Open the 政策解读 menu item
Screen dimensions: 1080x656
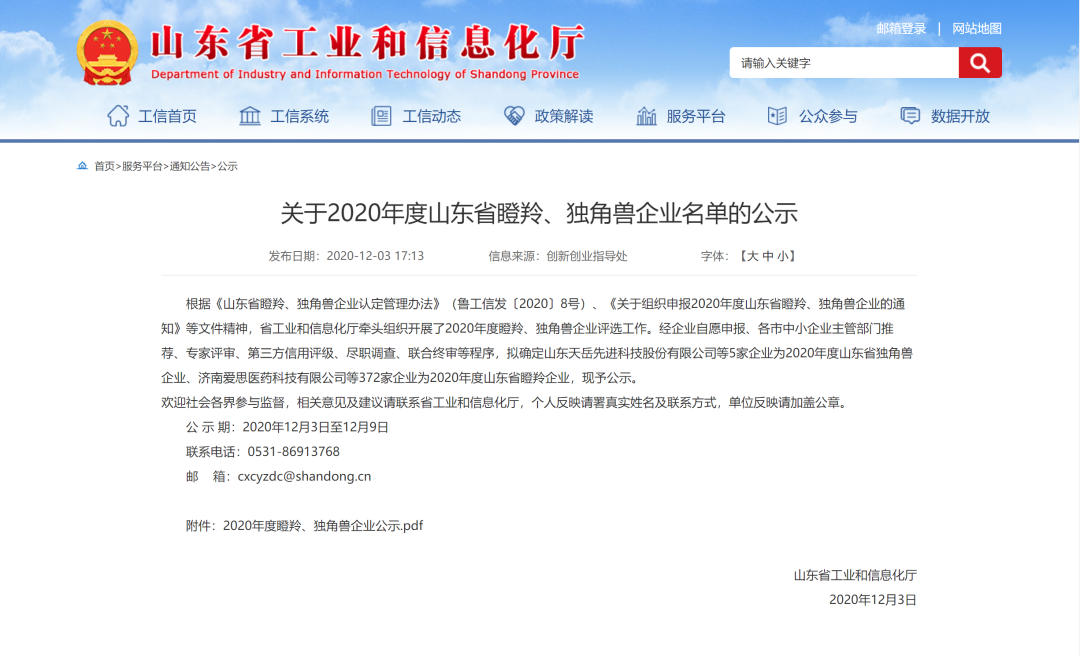(x=564, y=116)
